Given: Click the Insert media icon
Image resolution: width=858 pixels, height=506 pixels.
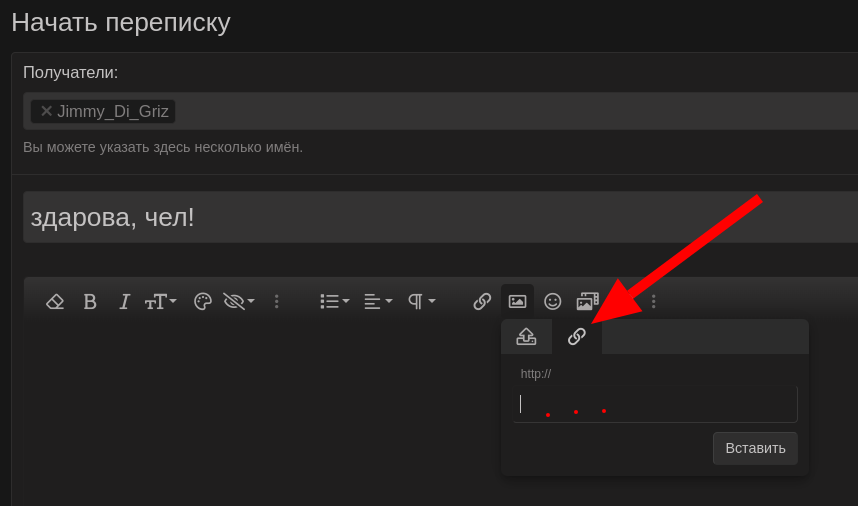Looking at the screenshot, I should (588, 301).
